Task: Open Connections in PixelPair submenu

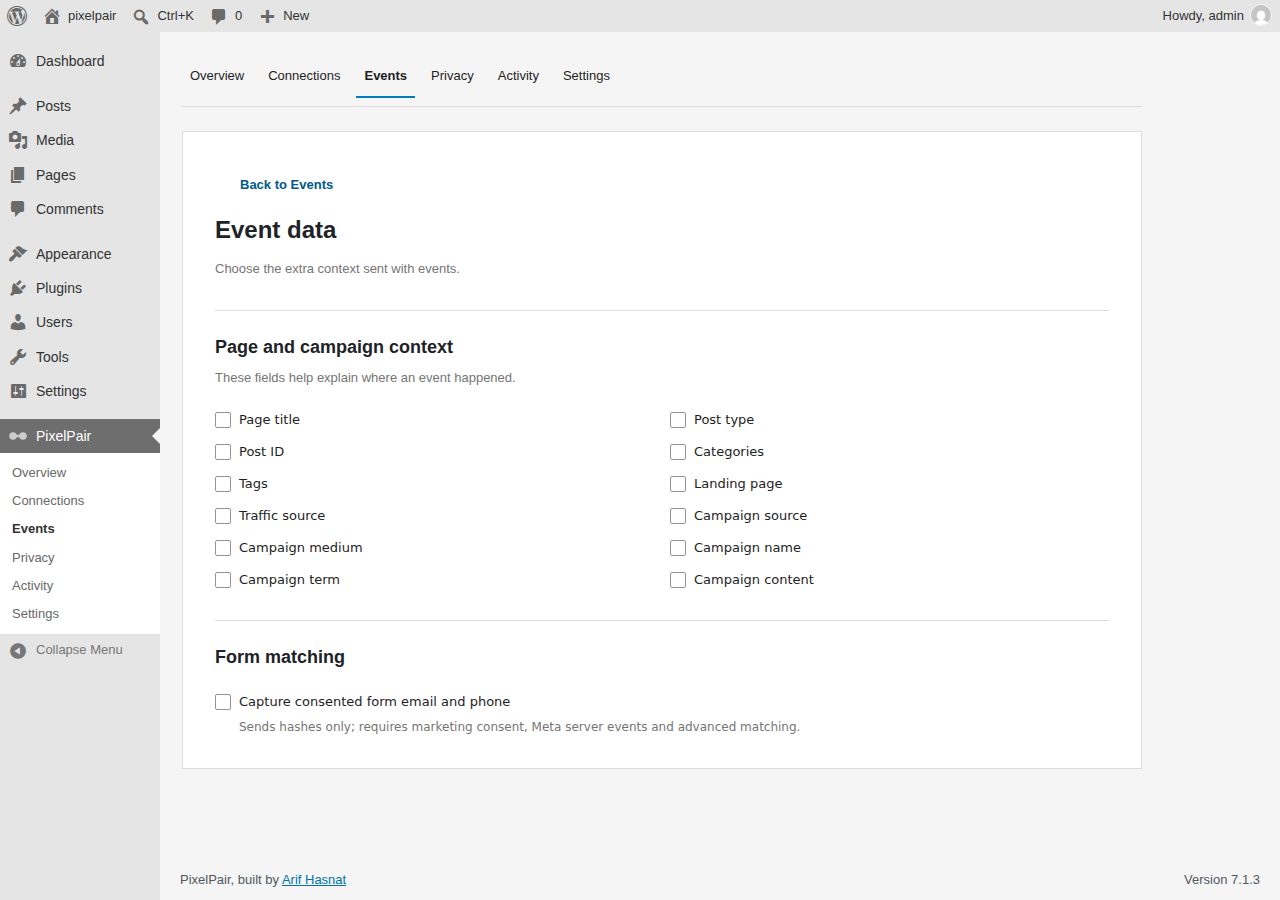Action: 80,501
